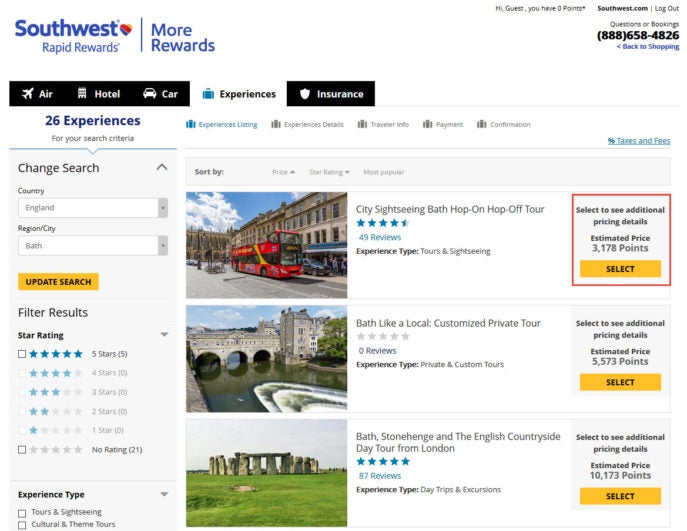Select the Bath Like a Local tour
This screenshot has width=687, height=531.
[620, 382]
